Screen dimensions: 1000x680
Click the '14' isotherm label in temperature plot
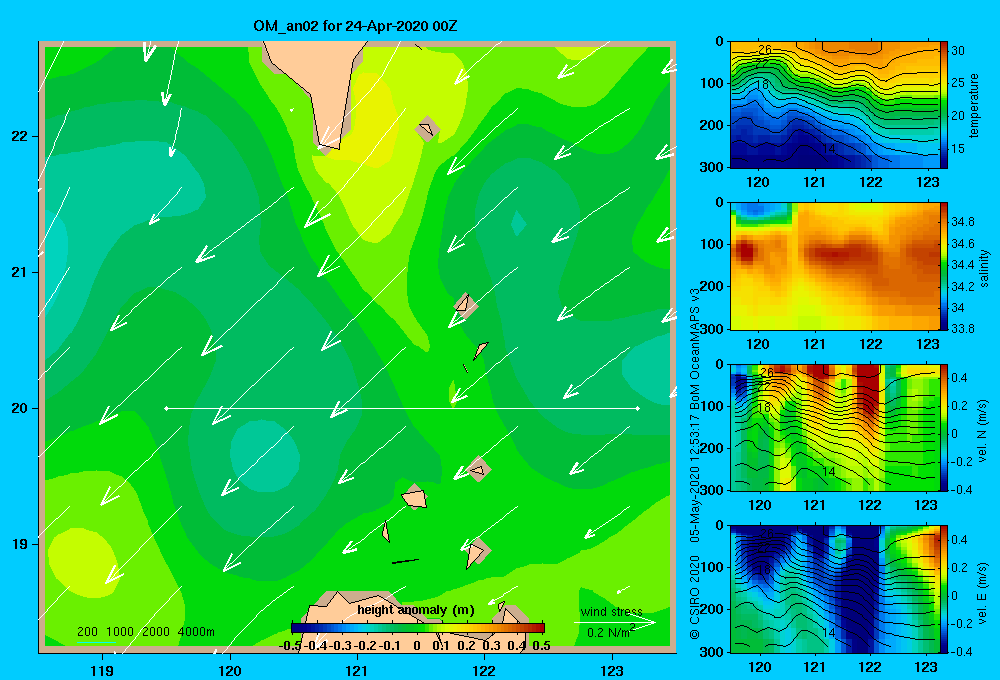tap(828, 149)
